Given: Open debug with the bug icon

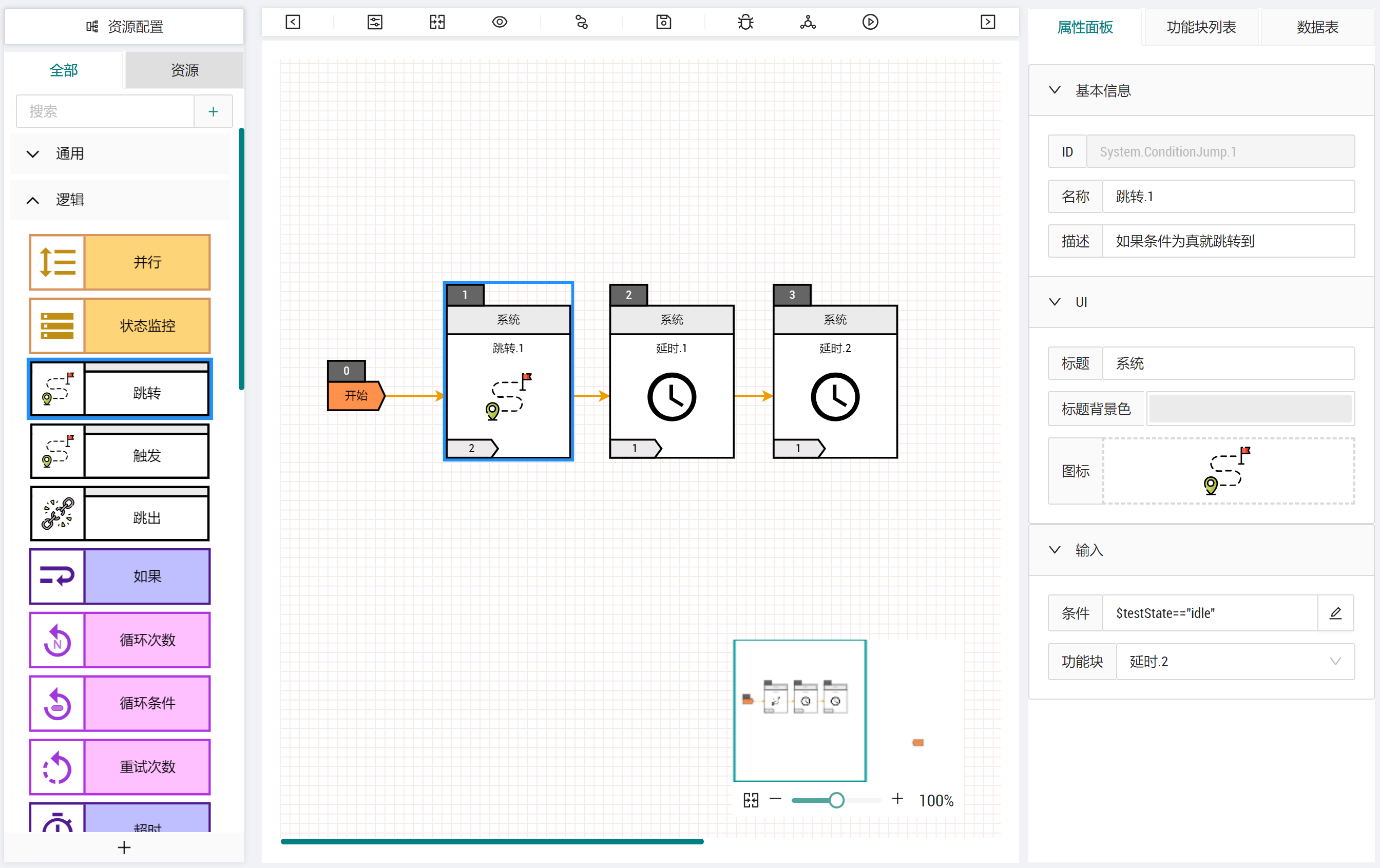Looking at the screenshot, I should pos(745,23).
